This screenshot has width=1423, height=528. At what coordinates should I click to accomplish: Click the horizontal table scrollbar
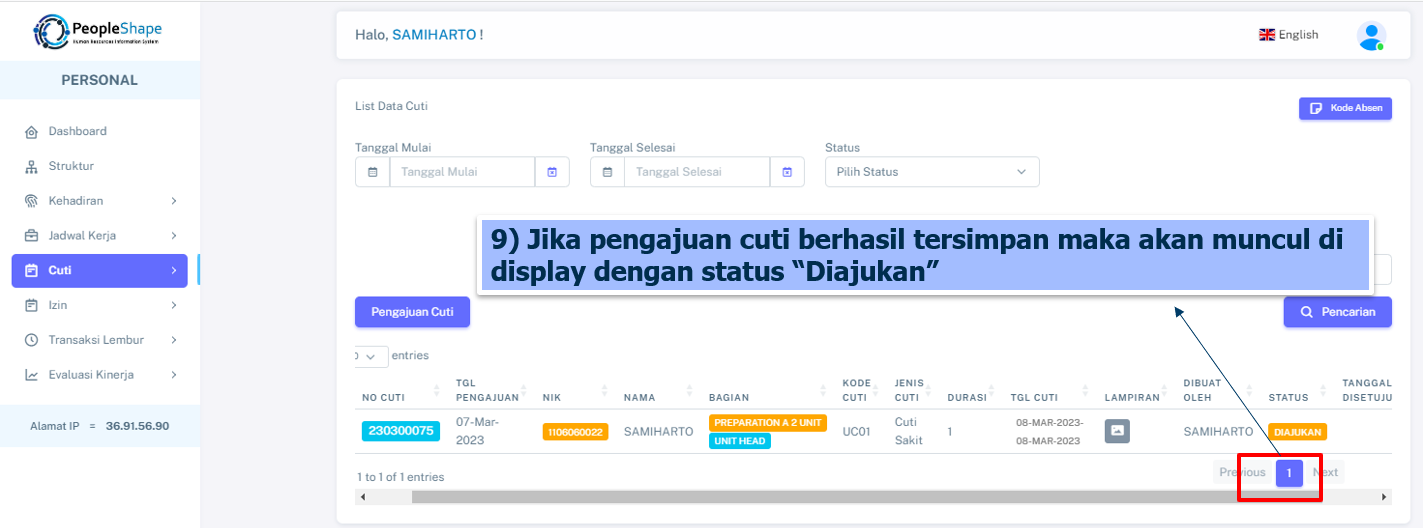coord(800,497)
